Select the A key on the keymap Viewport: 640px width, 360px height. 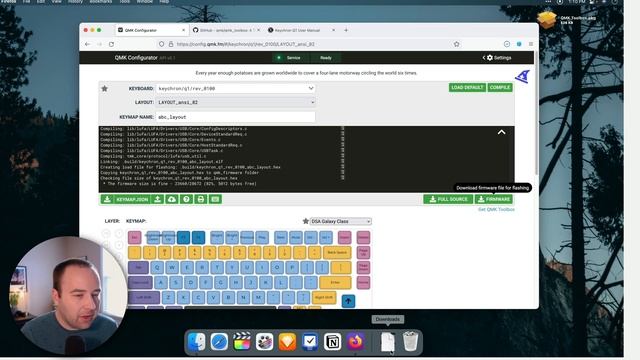pos(161,282)
